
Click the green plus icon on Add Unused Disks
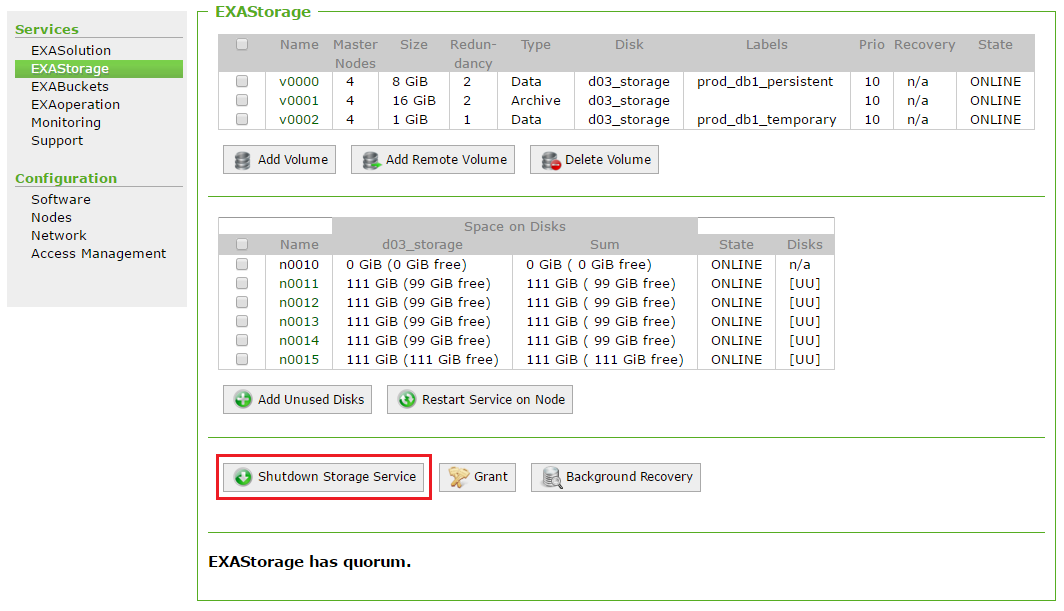(x=243, y=400)
